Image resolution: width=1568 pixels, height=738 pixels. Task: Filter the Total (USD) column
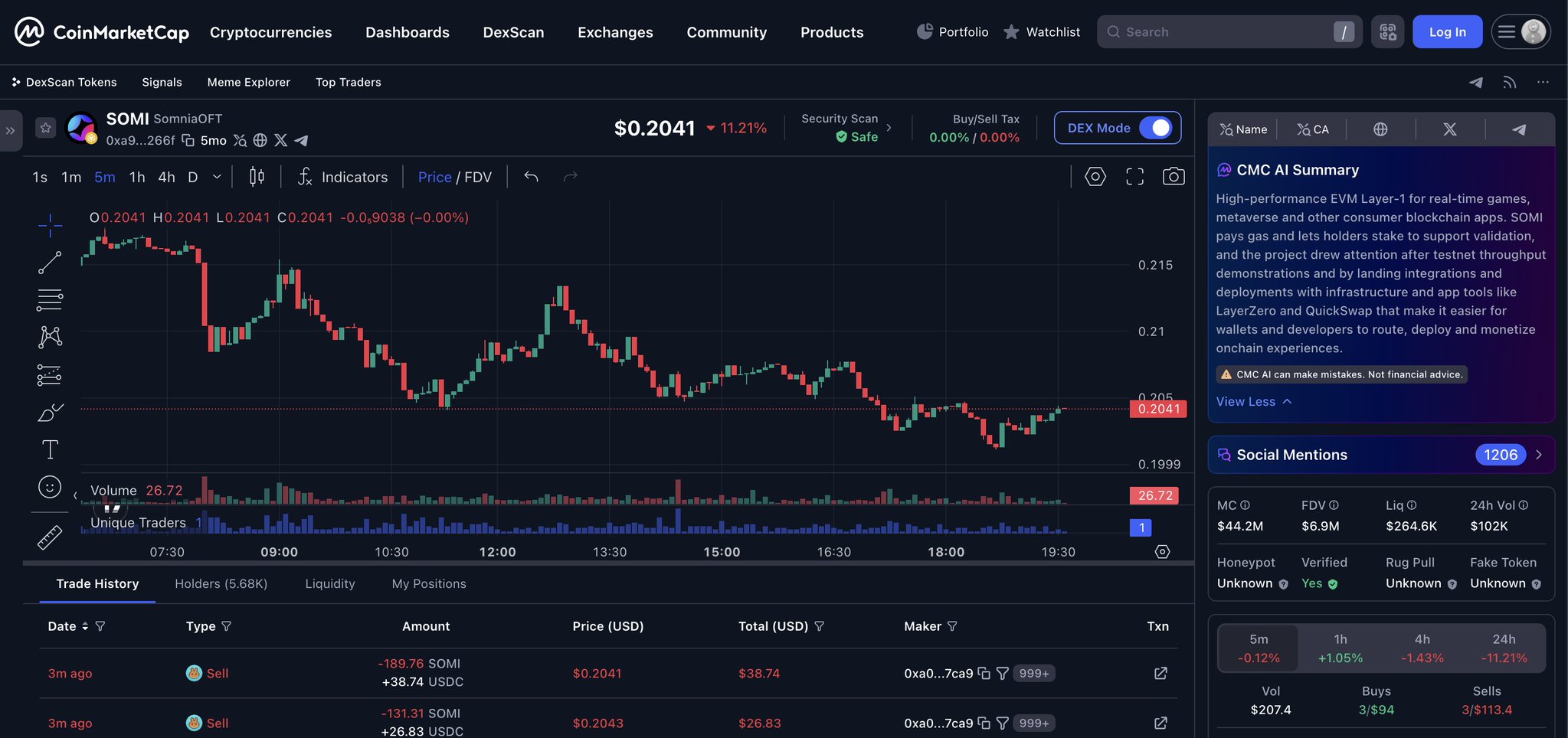819,626
